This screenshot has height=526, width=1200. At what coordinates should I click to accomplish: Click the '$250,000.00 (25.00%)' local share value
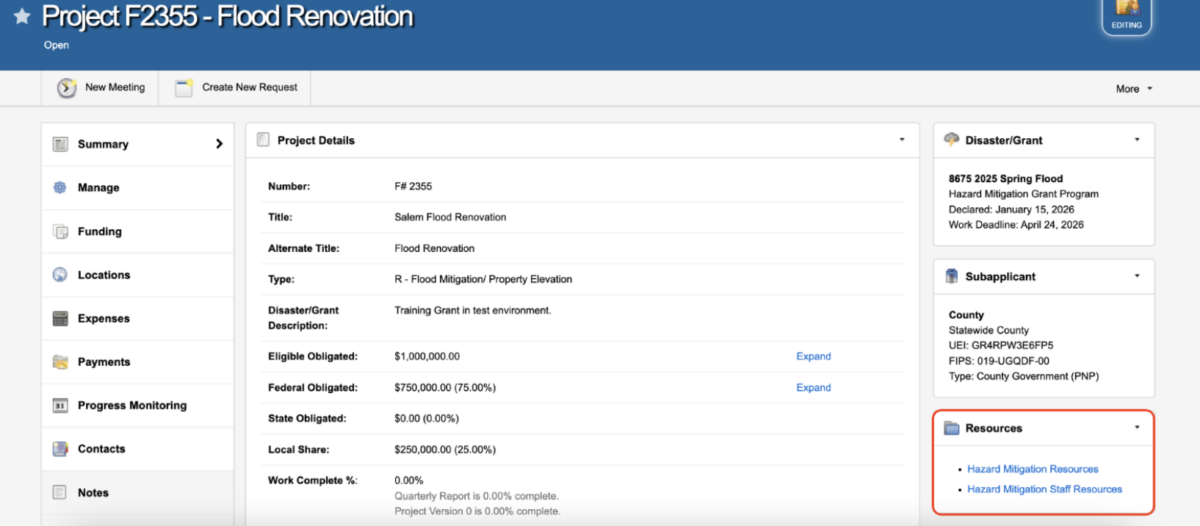pos(445,449)
